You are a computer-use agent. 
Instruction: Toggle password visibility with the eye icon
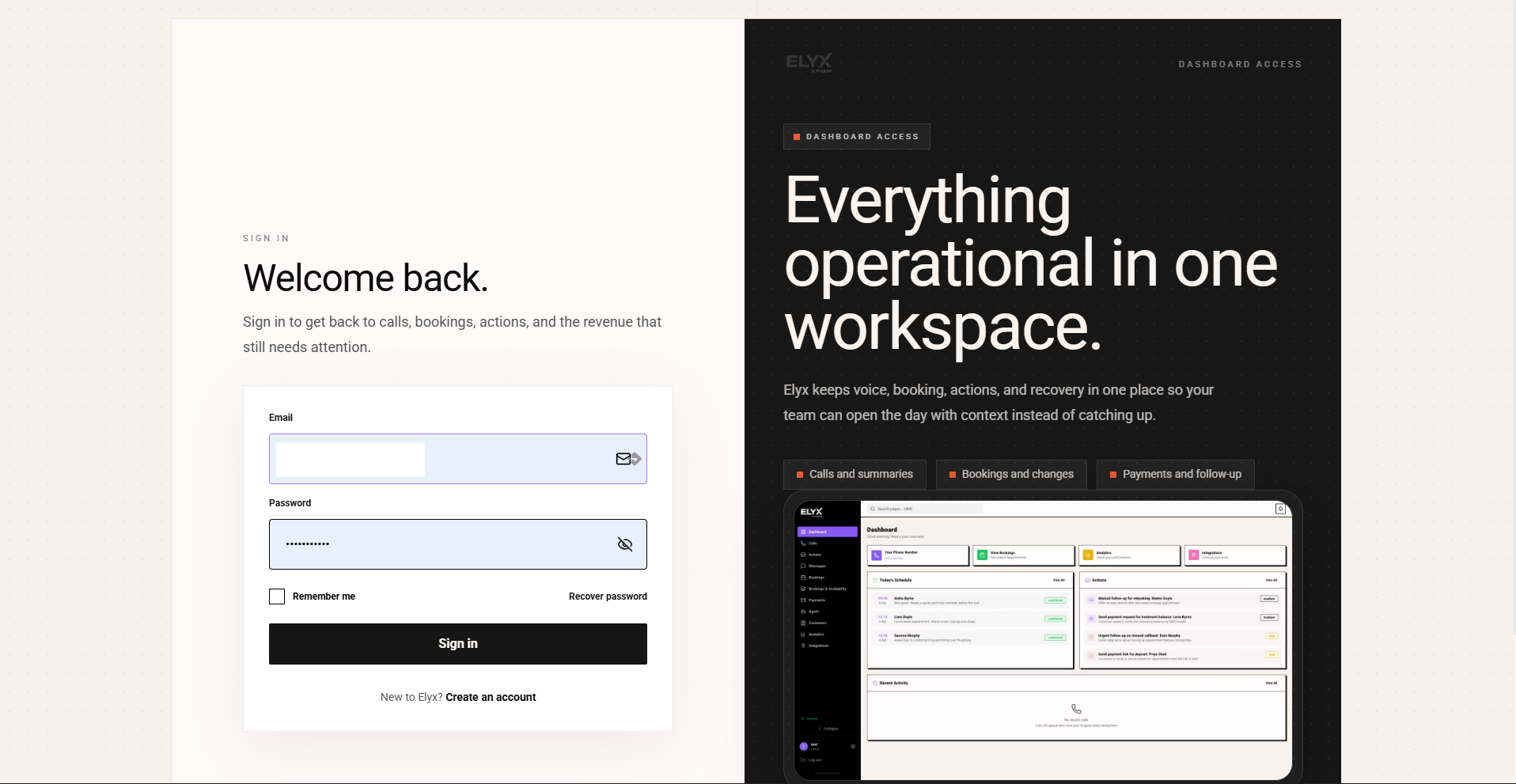[625, 544]
